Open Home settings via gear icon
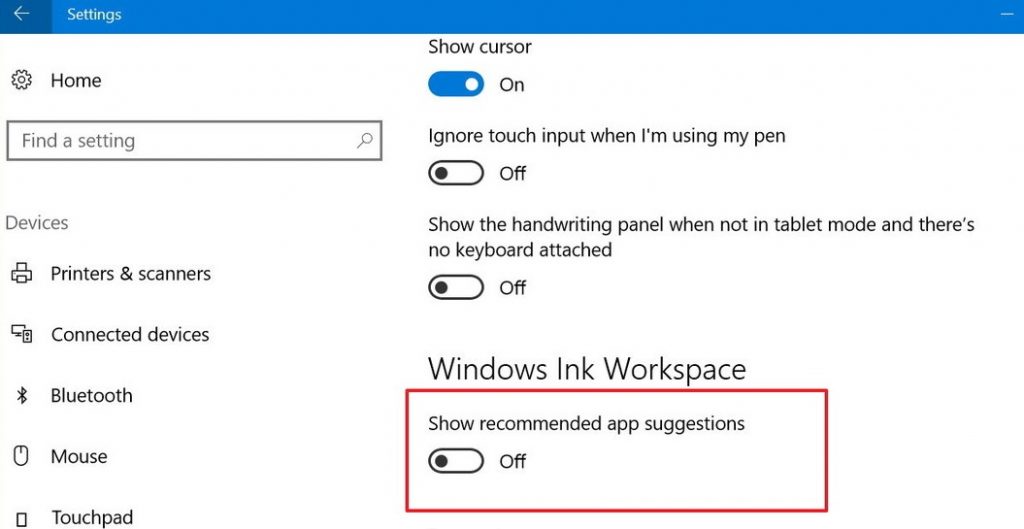This screenshot has height=529, width=1024. coord(22,80)
